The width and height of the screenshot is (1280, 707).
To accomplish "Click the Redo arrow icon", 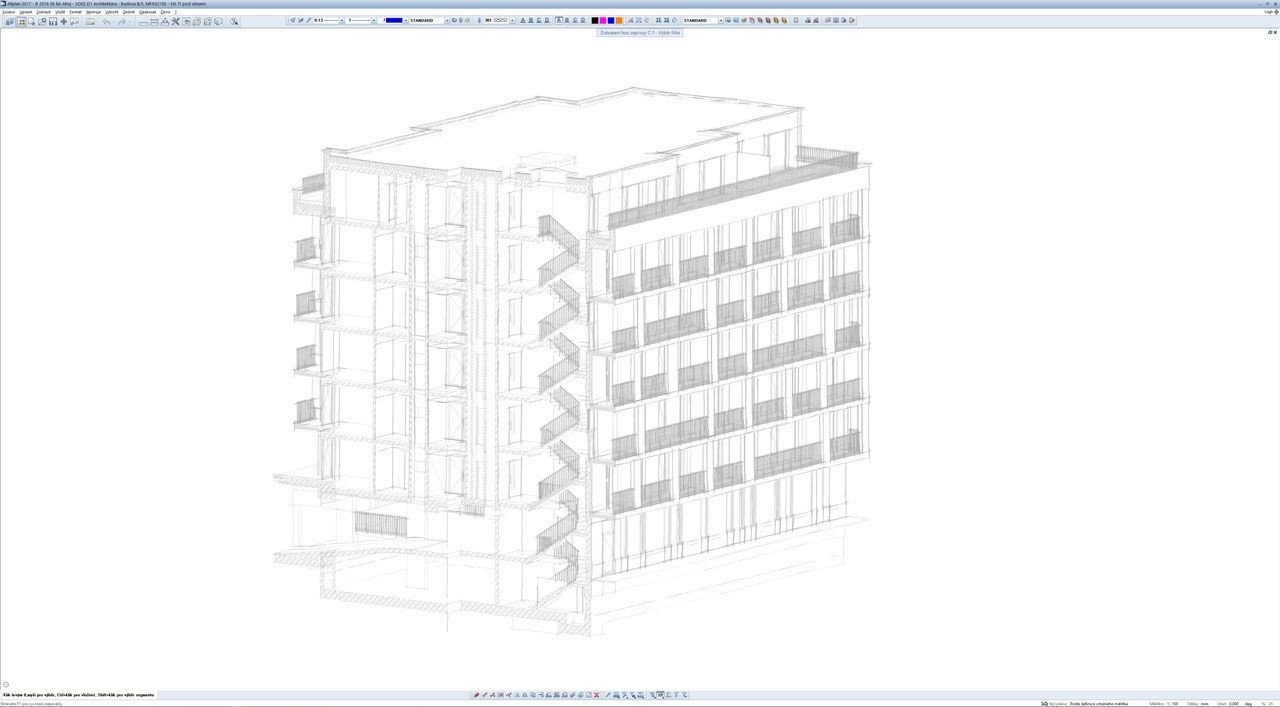I will point(122,21).
